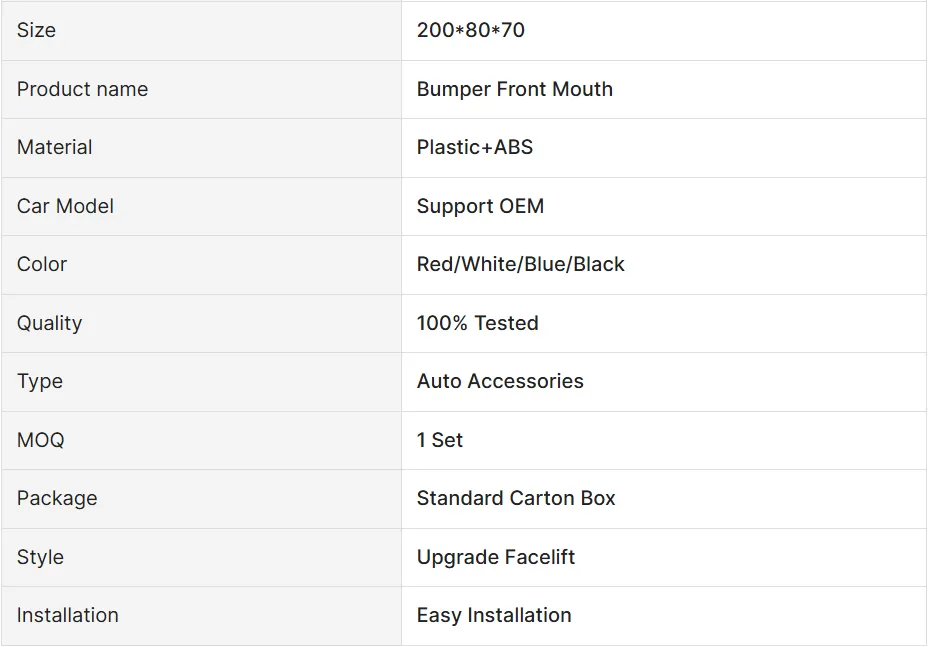930x647 pixels.
Task: Click the Quality label cell
Action: point(49,323)
